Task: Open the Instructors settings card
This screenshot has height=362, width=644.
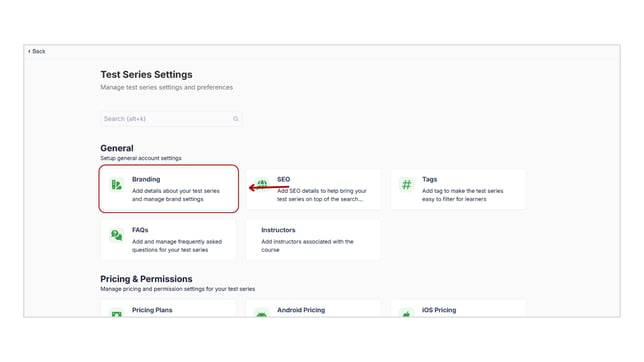Action: point(313,240)
